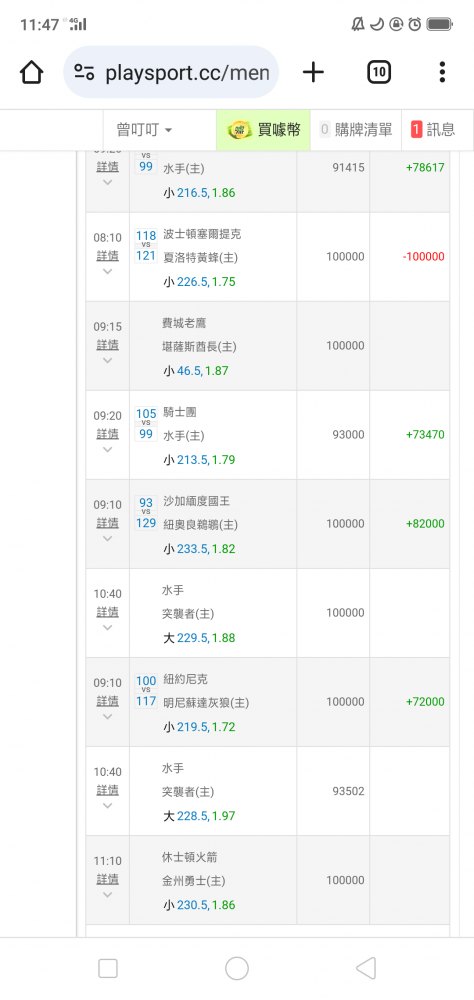Open the 訊息 messages tab
The image size is (474, 1000).
[433, 130]
